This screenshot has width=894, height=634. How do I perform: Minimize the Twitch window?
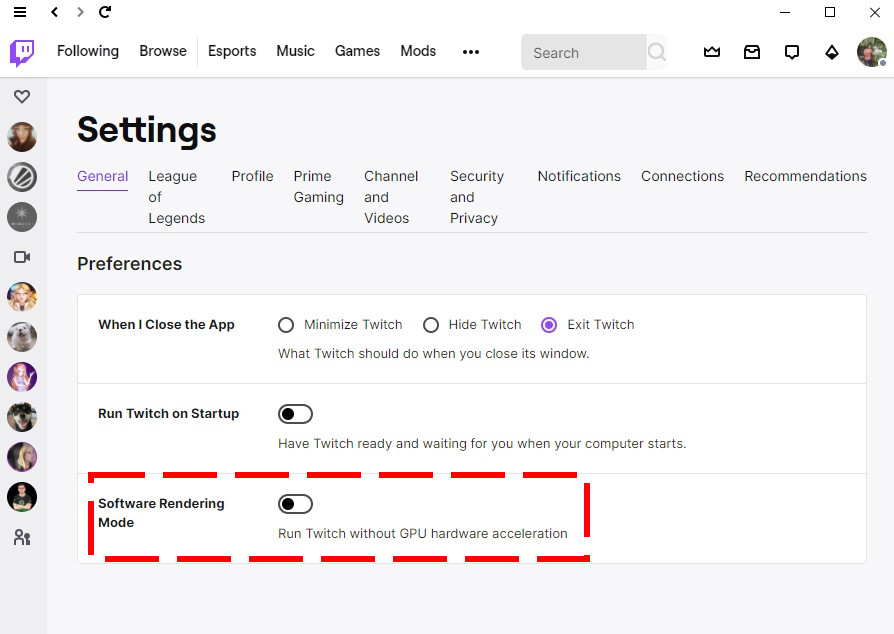[x=785, y=12]
